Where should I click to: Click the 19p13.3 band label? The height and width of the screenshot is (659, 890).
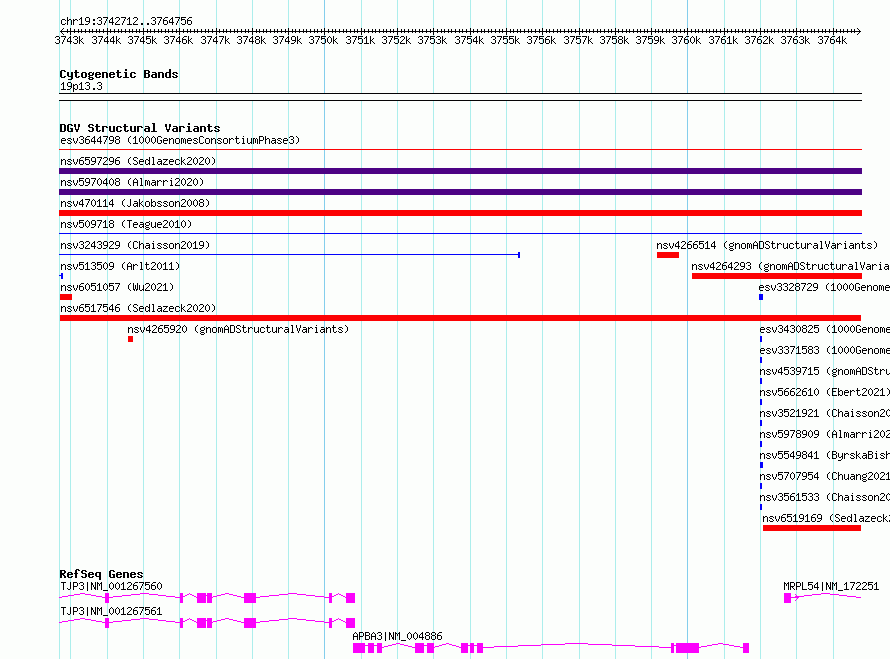click(x=81, y=86)
